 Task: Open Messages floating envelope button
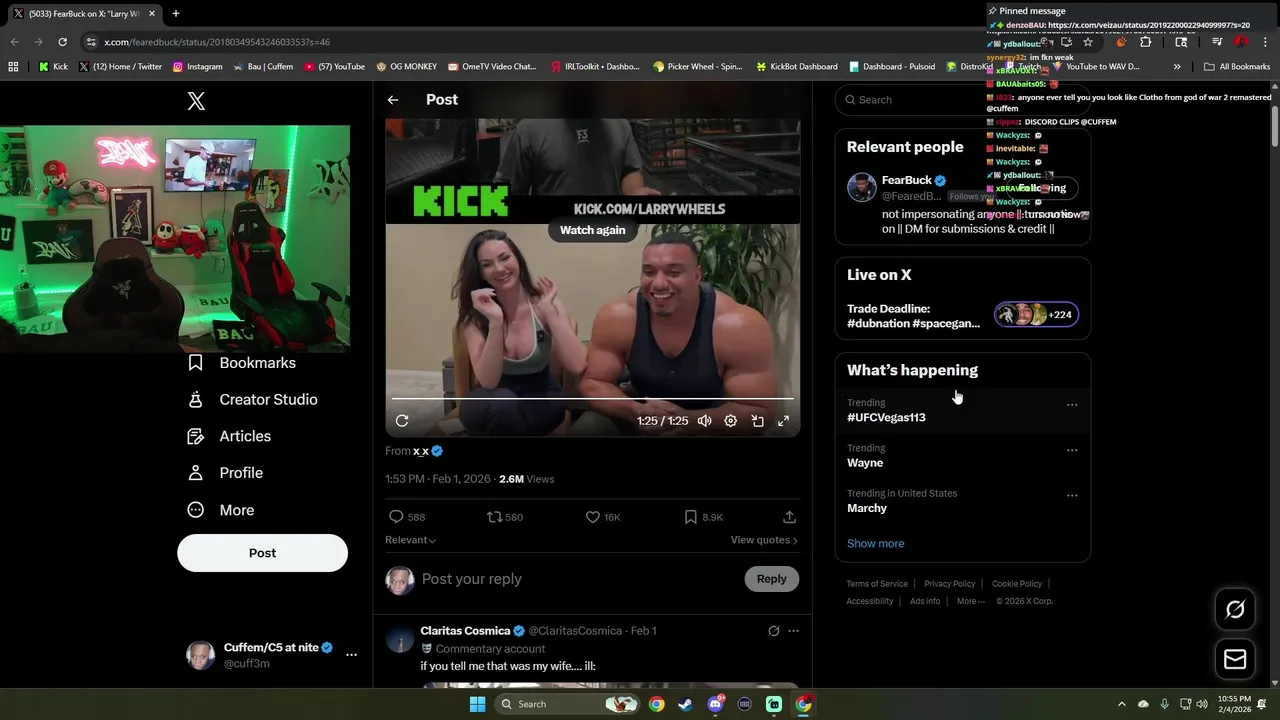point(1235,659)
